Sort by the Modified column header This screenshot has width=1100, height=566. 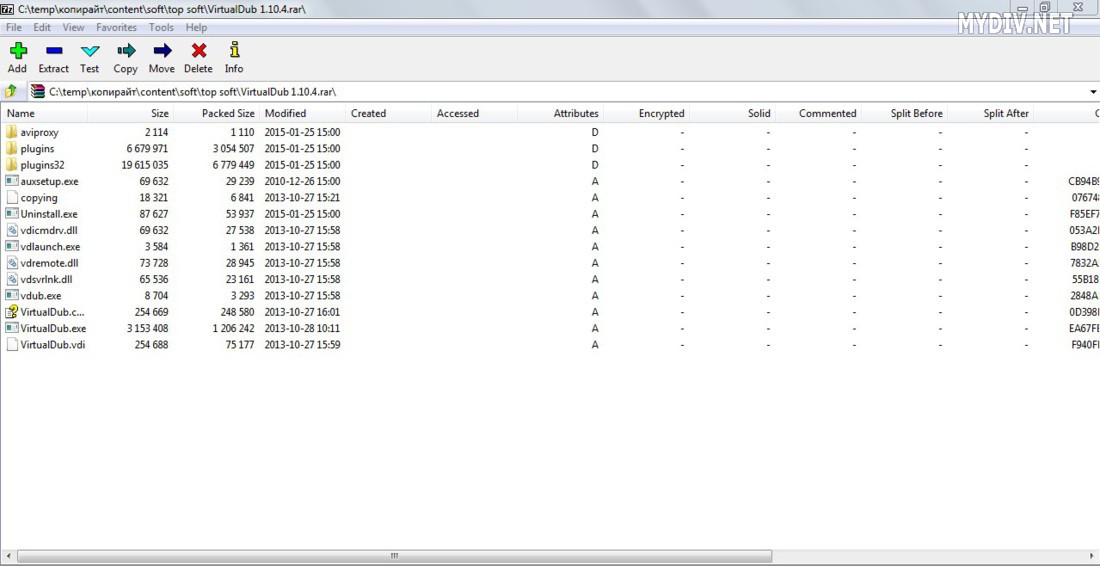click(x=302, y=113)
